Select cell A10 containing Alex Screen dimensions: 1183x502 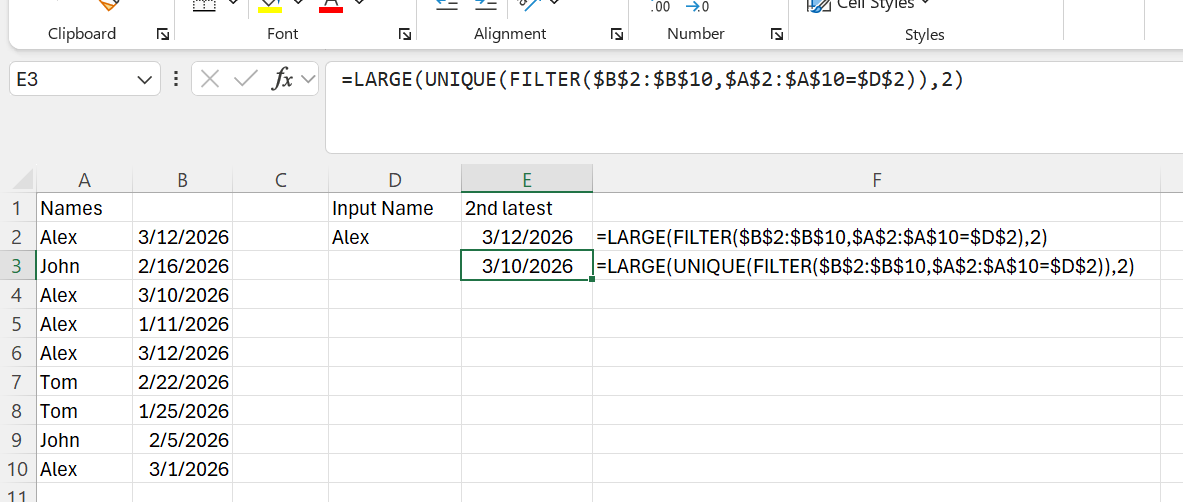84,469
